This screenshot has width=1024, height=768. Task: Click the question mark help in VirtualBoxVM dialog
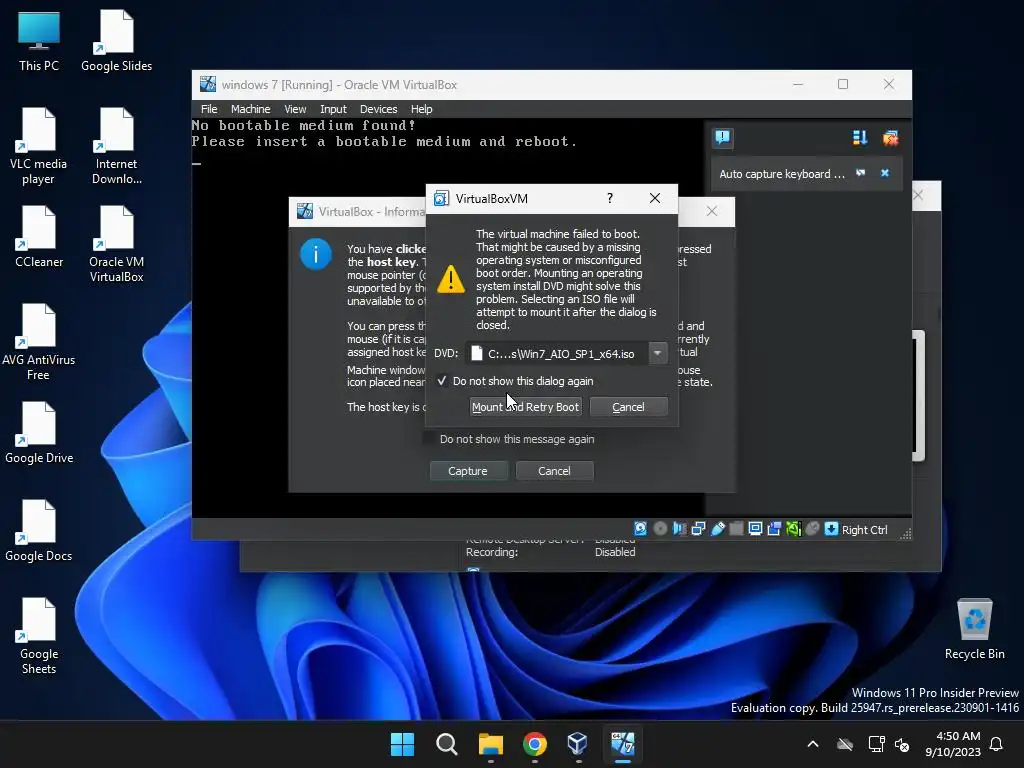tap(609, 198)
